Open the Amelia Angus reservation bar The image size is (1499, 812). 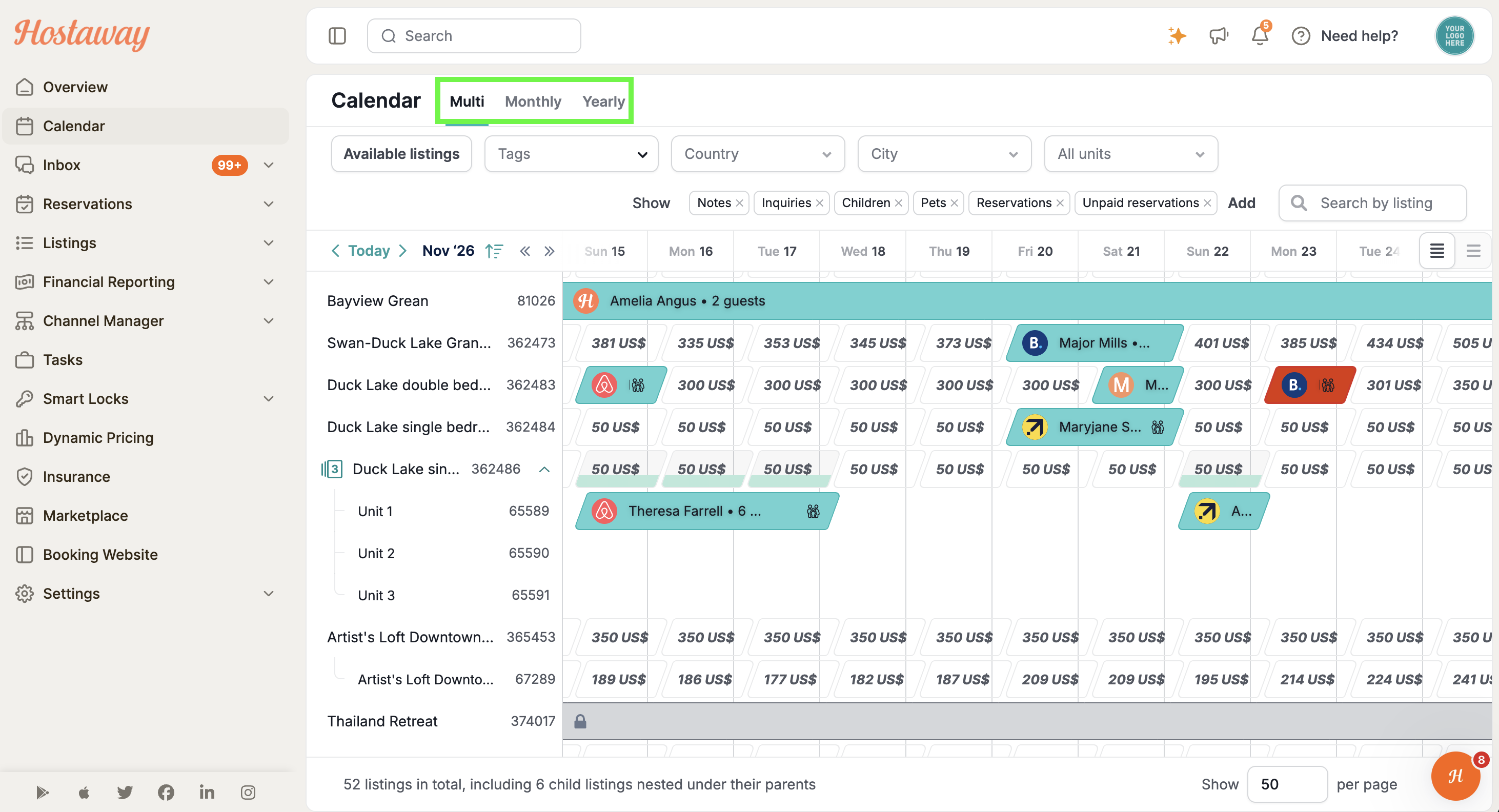tap(1027, 301)
